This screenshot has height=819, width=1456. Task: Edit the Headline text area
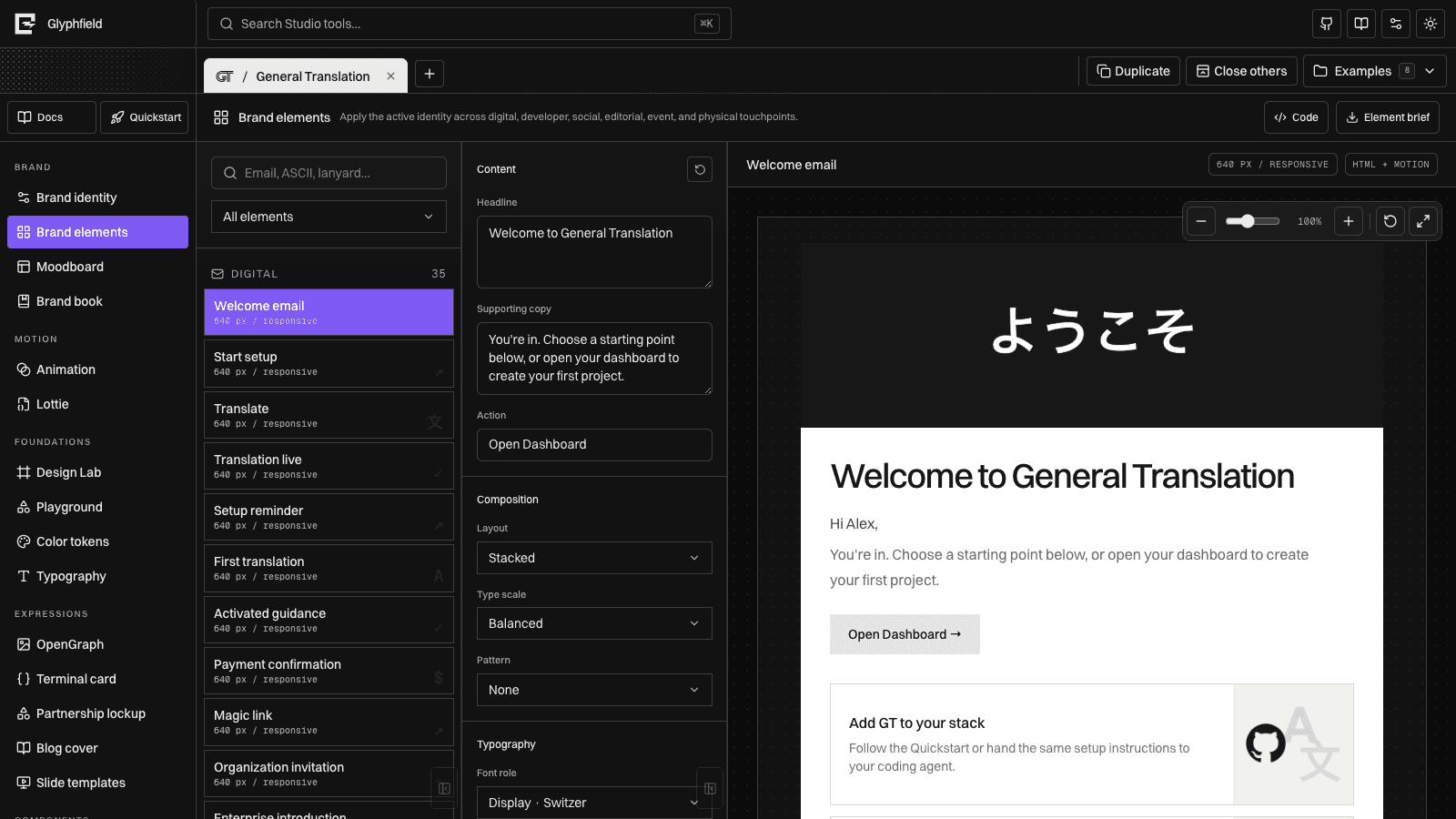pos(594,252)
